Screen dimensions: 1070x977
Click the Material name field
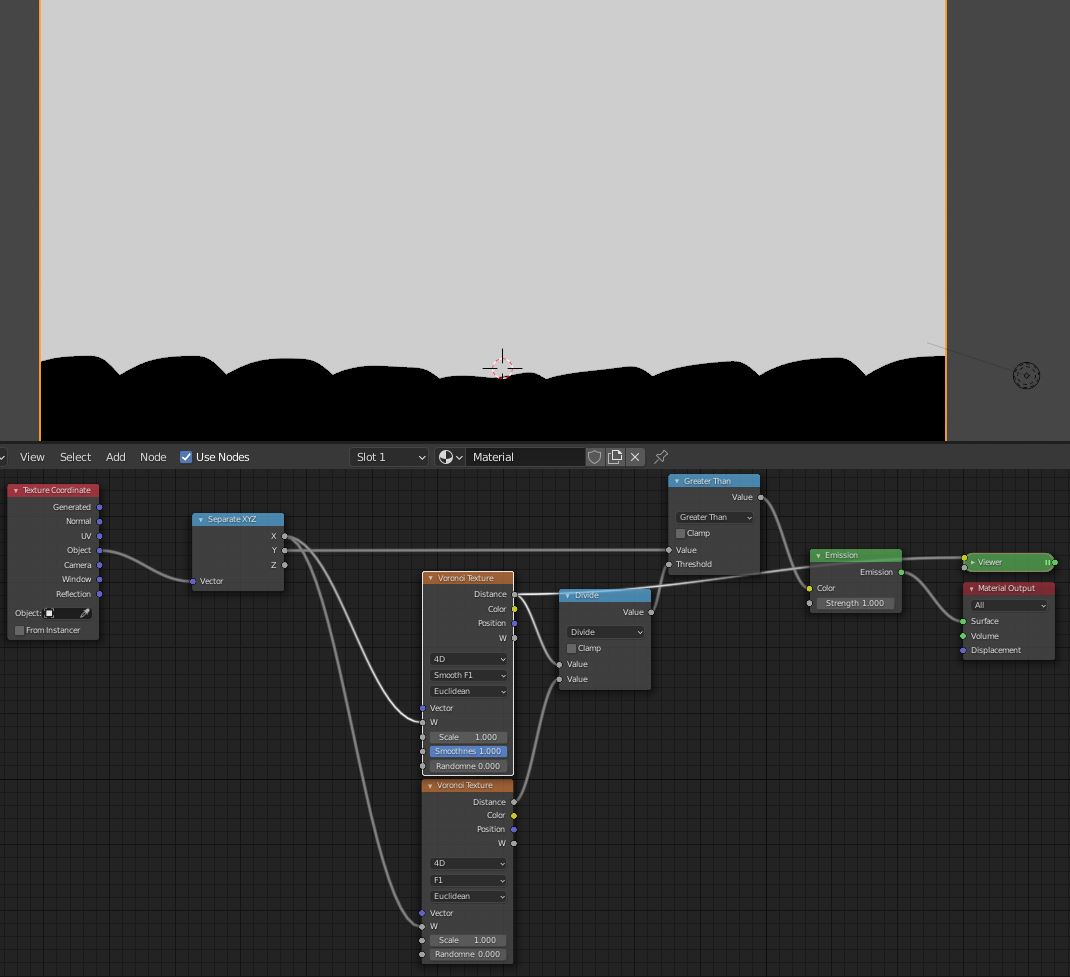(x=524, y=457)
